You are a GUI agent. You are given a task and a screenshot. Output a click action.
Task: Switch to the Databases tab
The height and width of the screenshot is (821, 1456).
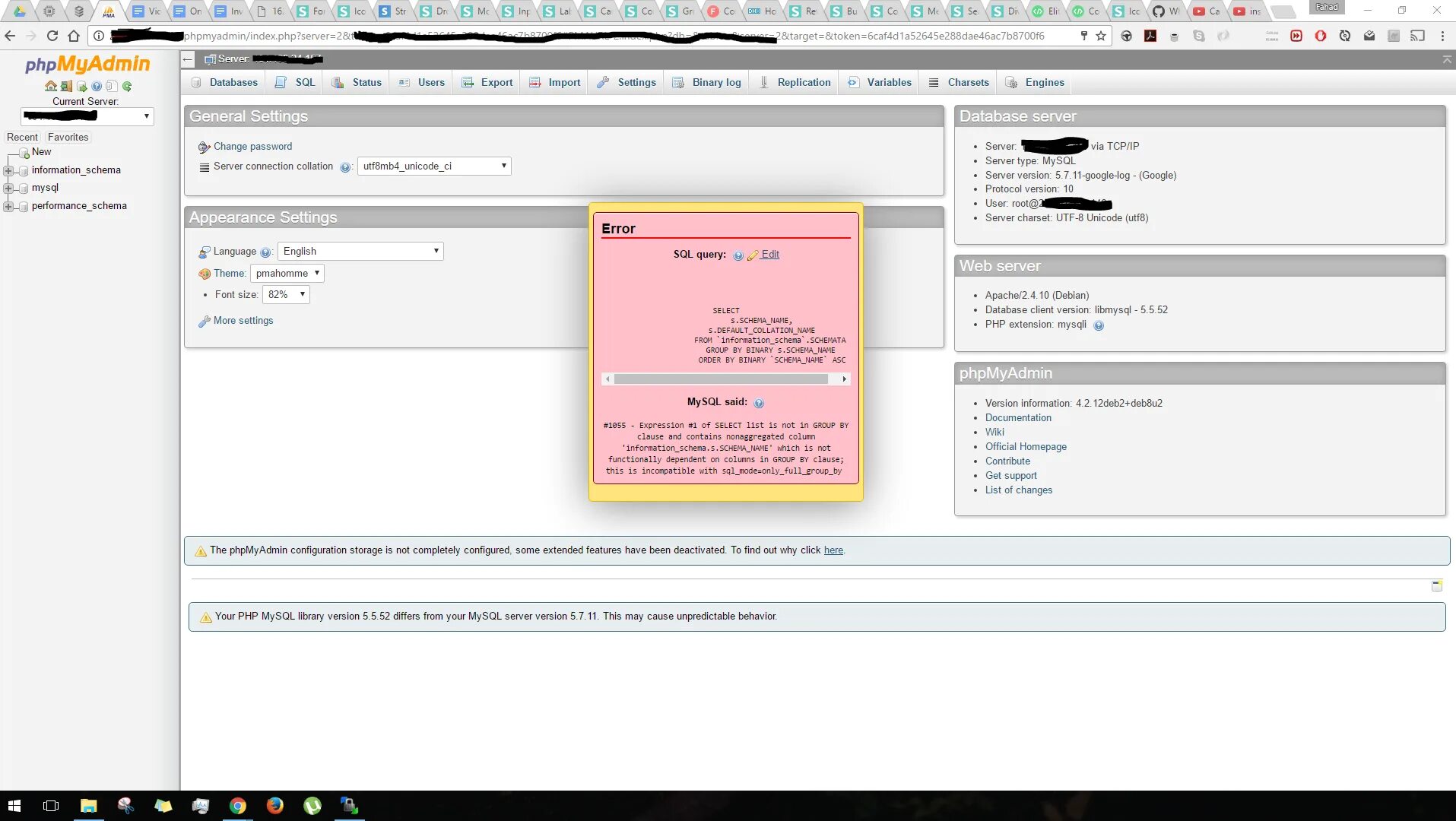point(224,82)
